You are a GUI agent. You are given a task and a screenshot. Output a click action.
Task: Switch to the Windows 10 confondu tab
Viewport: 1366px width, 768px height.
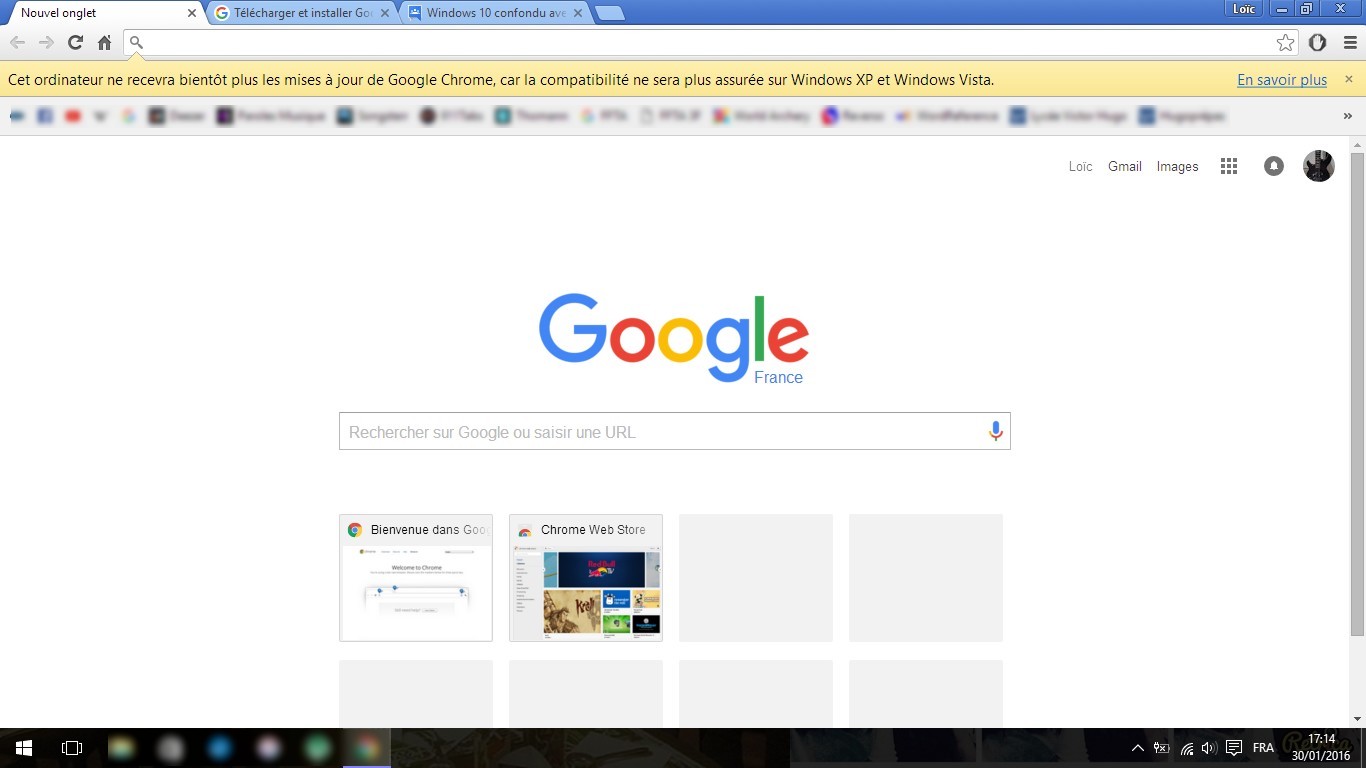(494, 13)
